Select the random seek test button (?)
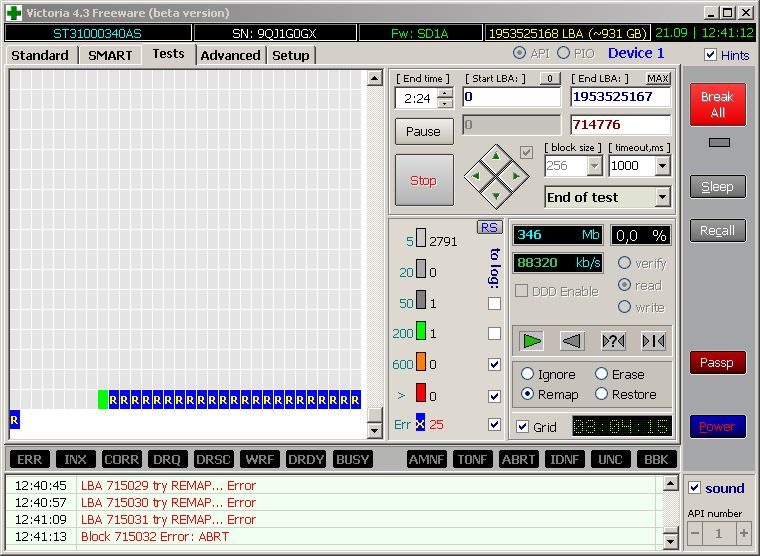This screenshot has height=556, width=760. pyautogui.click(x=613, y=341)
